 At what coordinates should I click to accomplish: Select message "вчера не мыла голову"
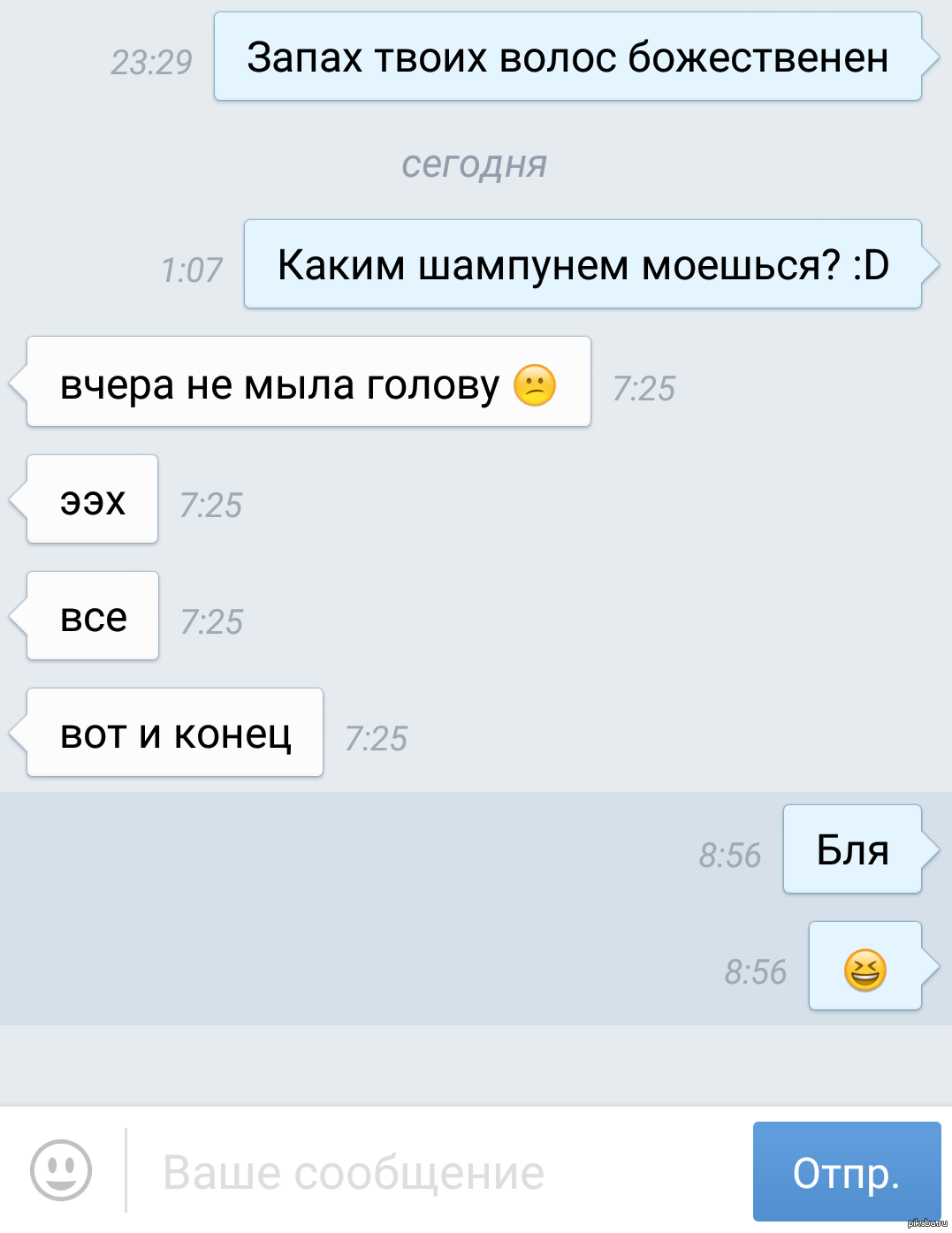tap(308, 382)
